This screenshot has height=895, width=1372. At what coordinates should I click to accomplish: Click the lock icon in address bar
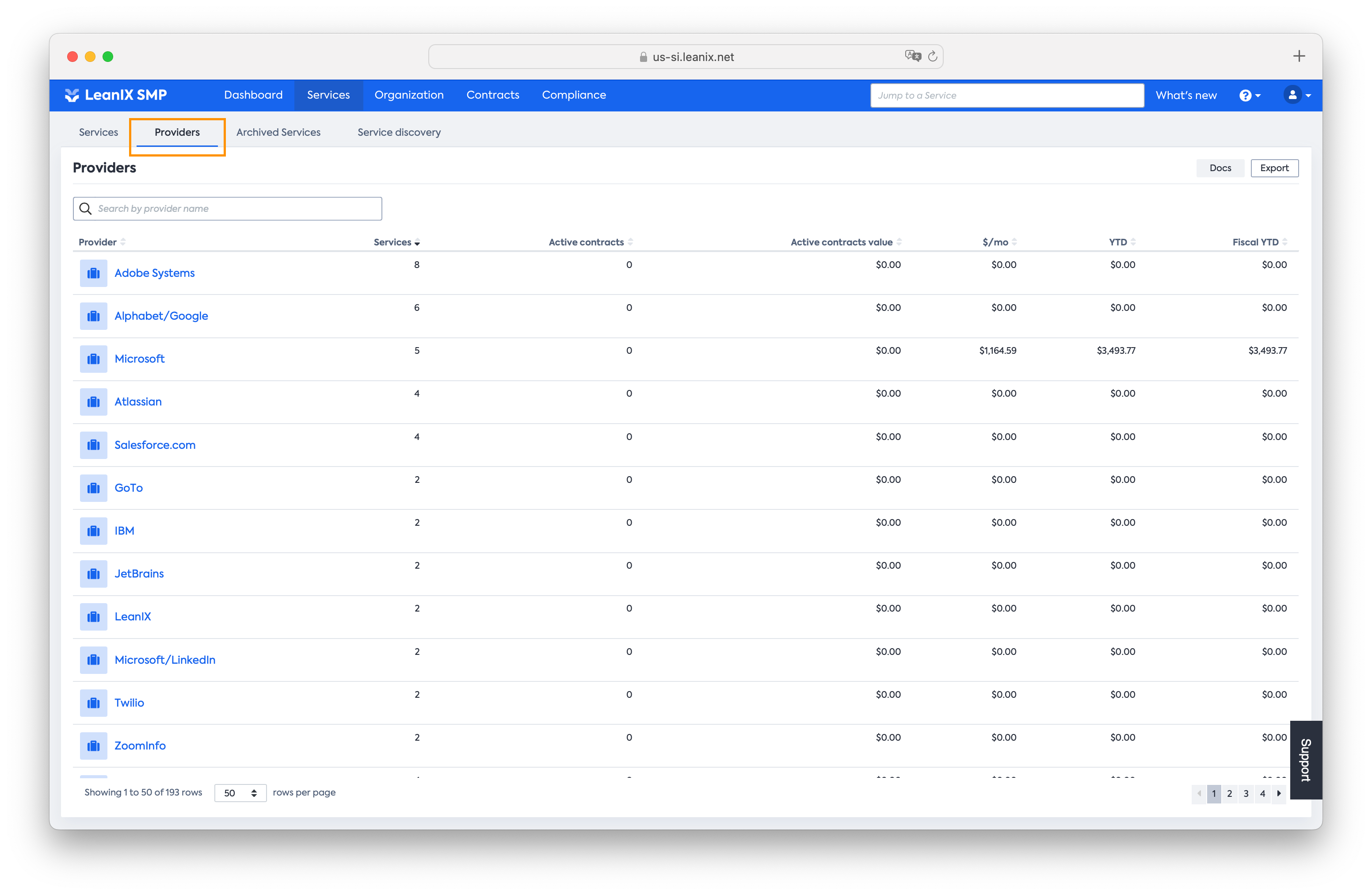pyautogui.click(x=643, y=57)
